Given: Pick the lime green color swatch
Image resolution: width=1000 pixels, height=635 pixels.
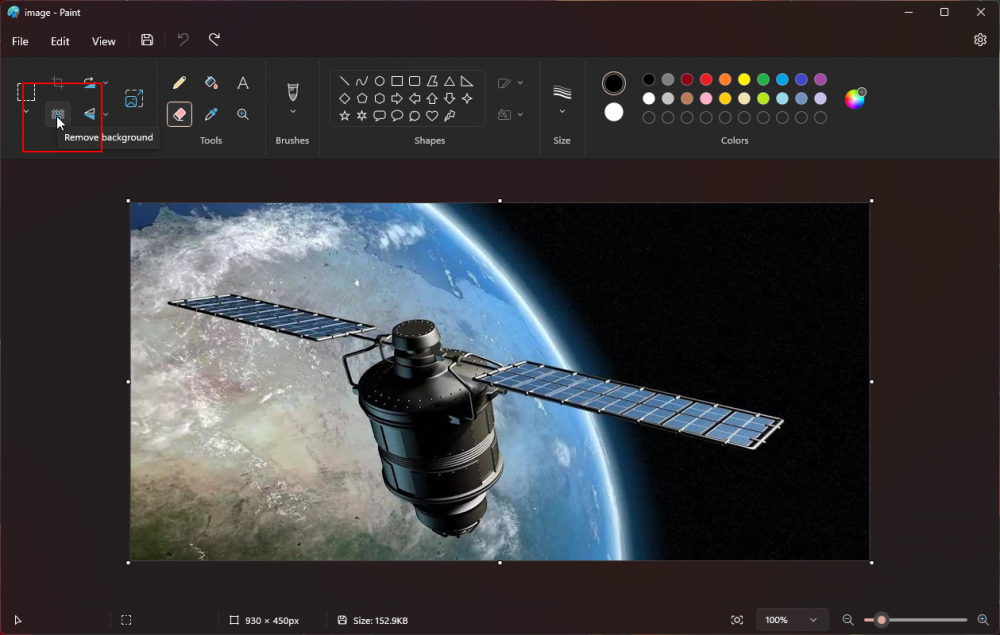Looking at the screenshot, I should [763, 98].
